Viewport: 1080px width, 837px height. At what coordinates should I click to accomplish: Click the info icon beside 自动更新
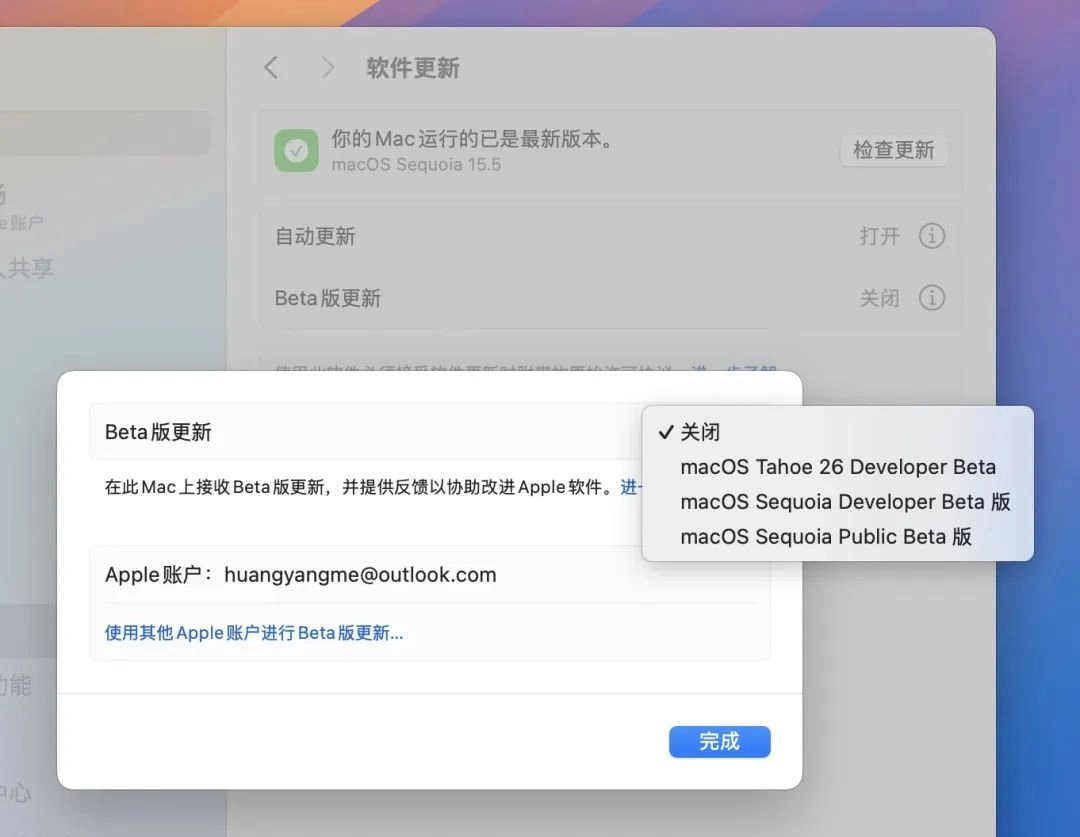pos(932,236)
